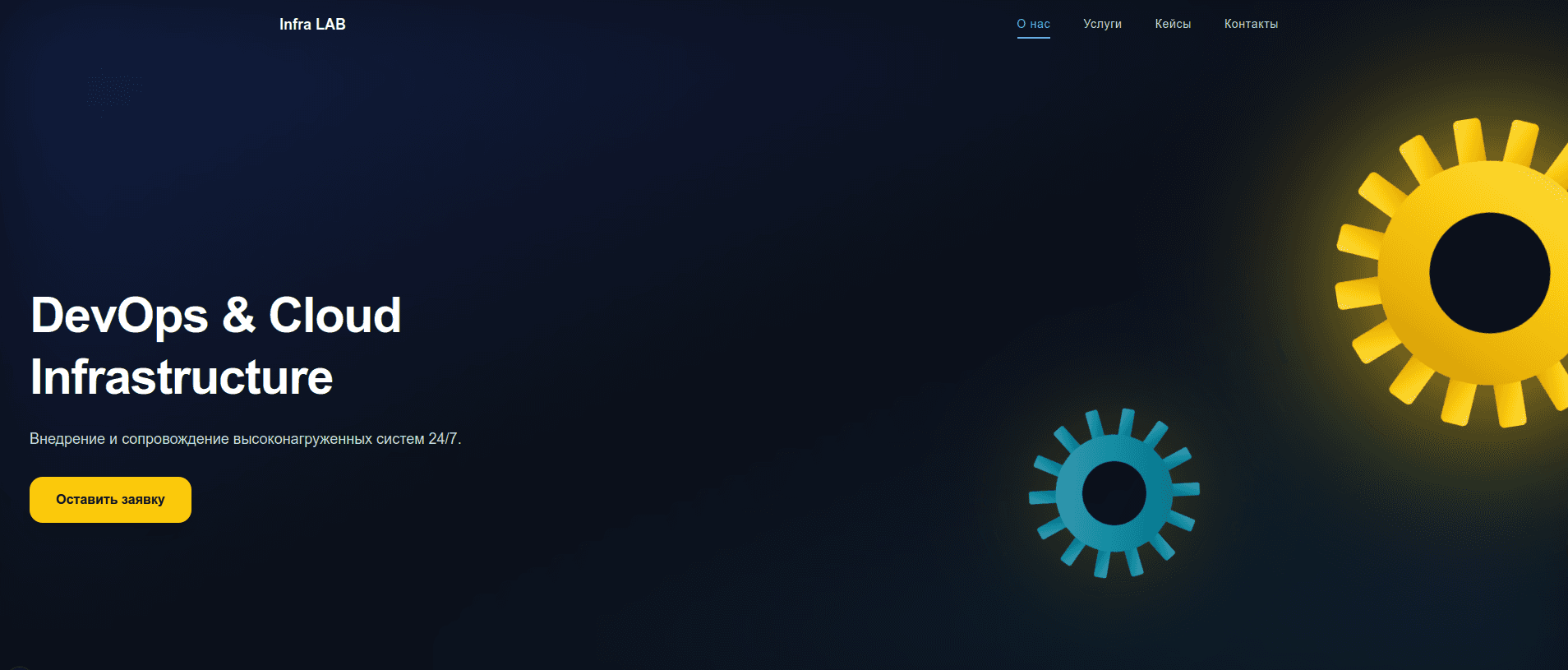This screenshot has height=670, width=1568.
Task: Click the faint dotted pattern decoration
Action: (114, 90)
